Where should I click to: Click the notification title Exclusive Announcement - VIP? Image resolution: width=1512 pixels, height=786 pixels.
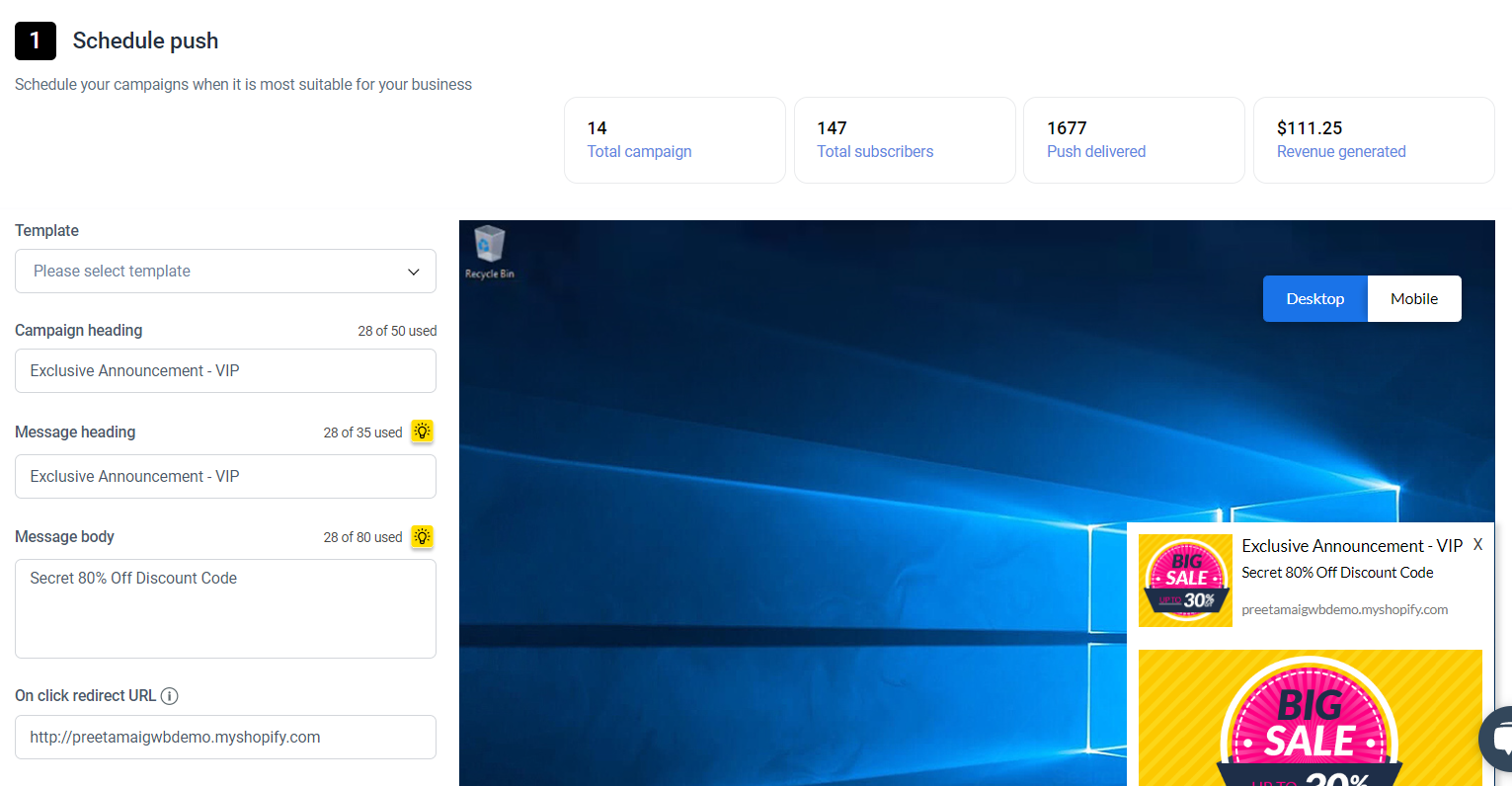coord(1352,546)
